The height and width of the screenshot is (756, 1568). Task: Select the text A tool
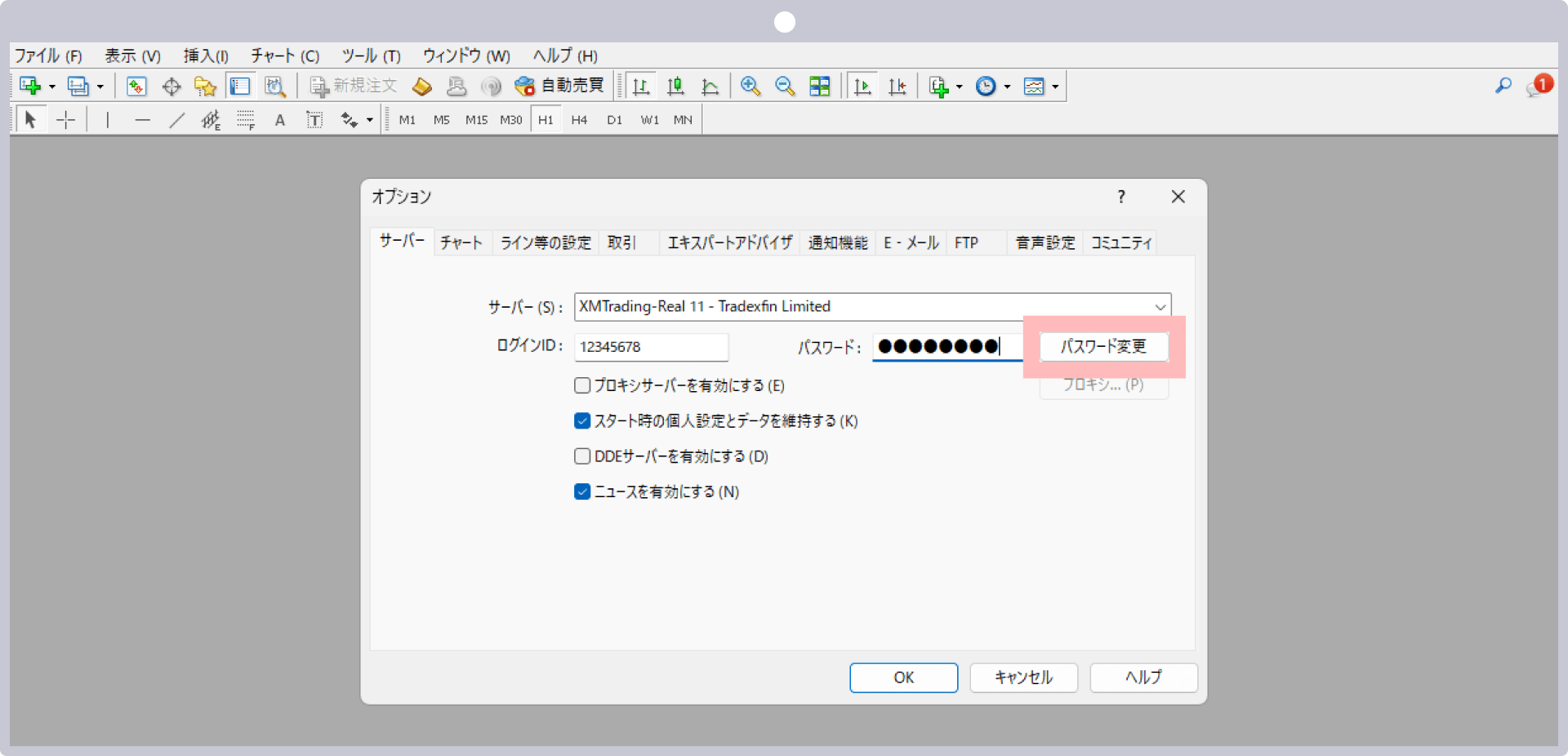(280, 120)
